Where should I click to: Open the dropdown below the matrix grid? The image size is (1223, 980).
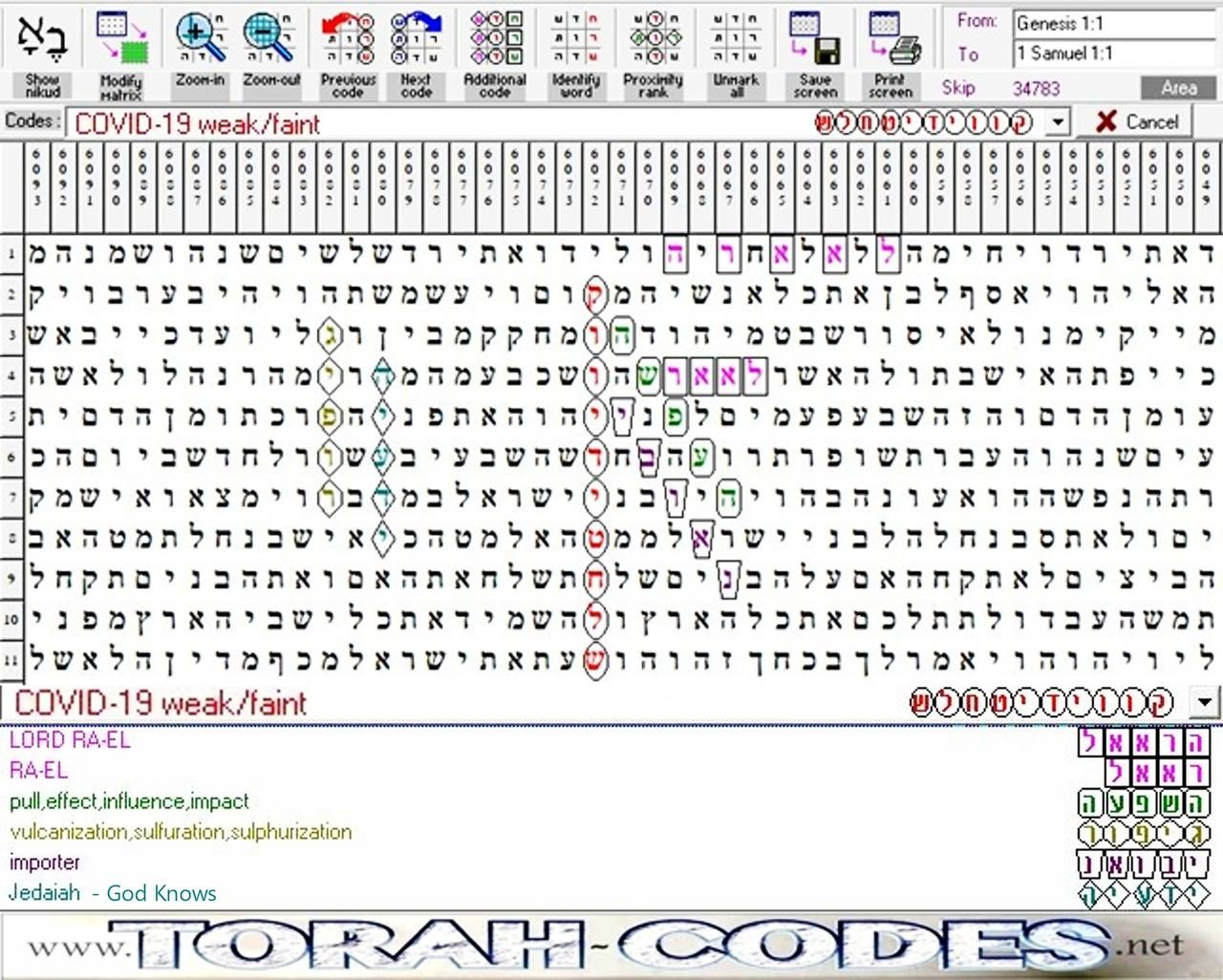[x=1205, y=703]
